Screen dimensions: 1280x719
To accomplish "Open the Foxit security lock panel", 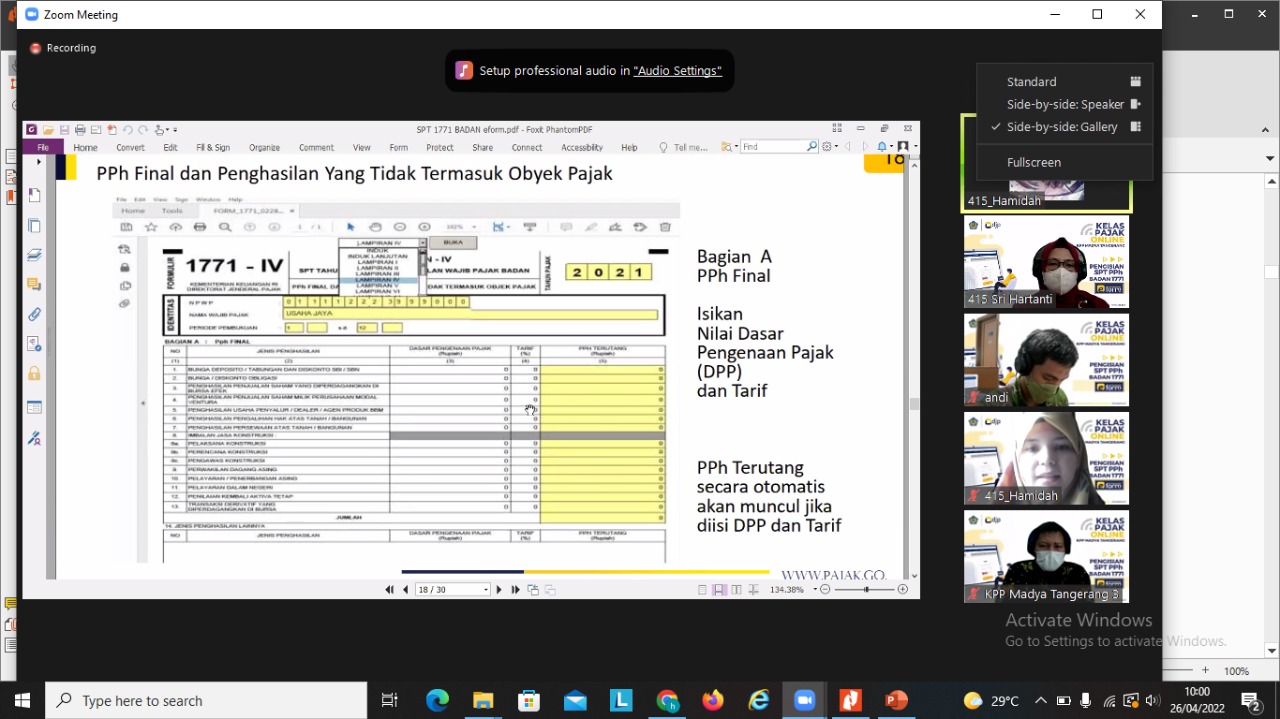I will [x=34, y=373].
